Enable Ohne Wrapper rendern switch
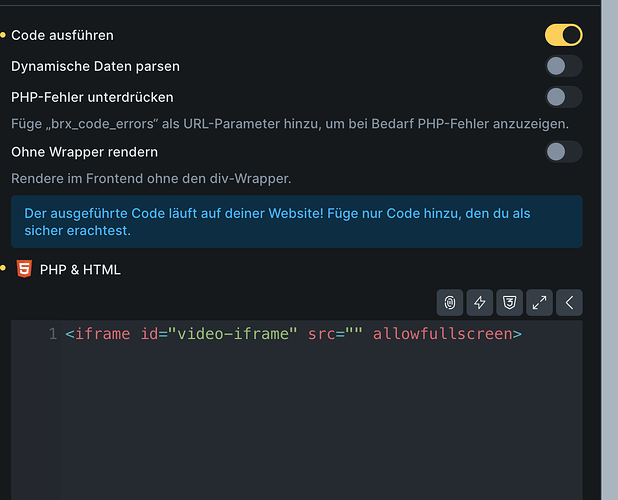The image size is (618, 500). (564, 152)
